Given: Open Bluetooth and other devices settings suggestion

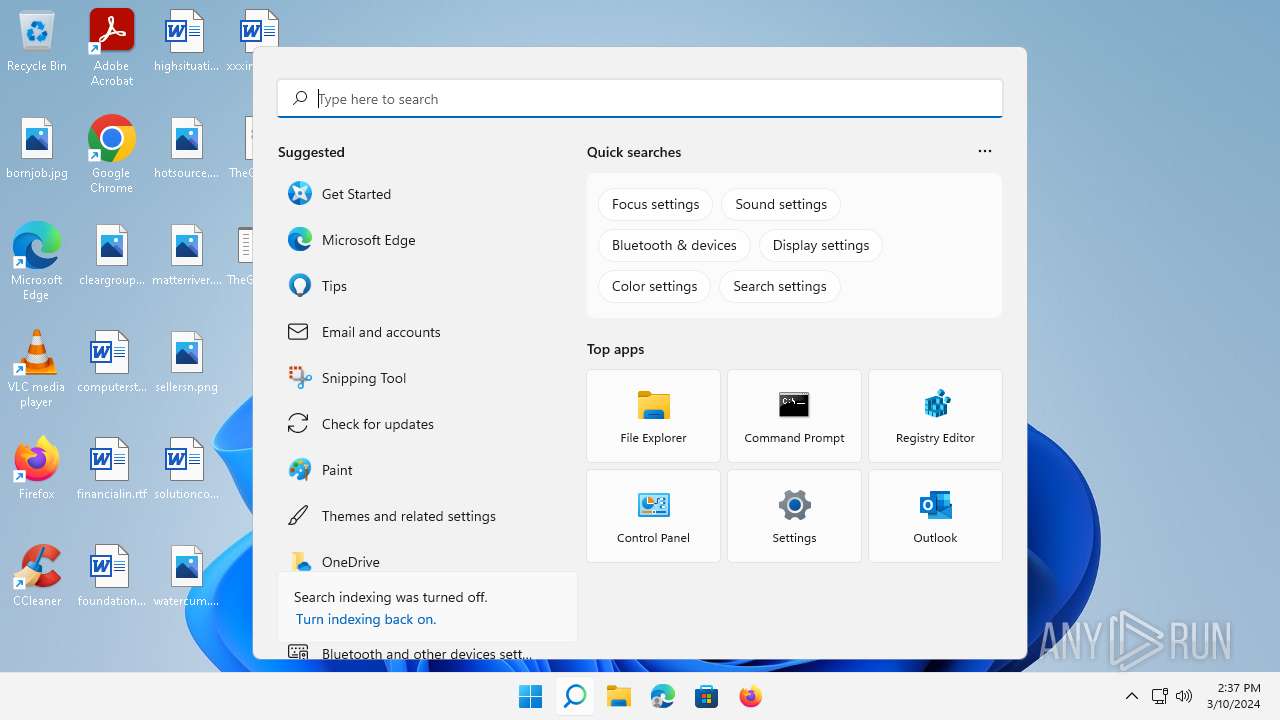Looking at the screenshot, I should (x=427, y=652).
